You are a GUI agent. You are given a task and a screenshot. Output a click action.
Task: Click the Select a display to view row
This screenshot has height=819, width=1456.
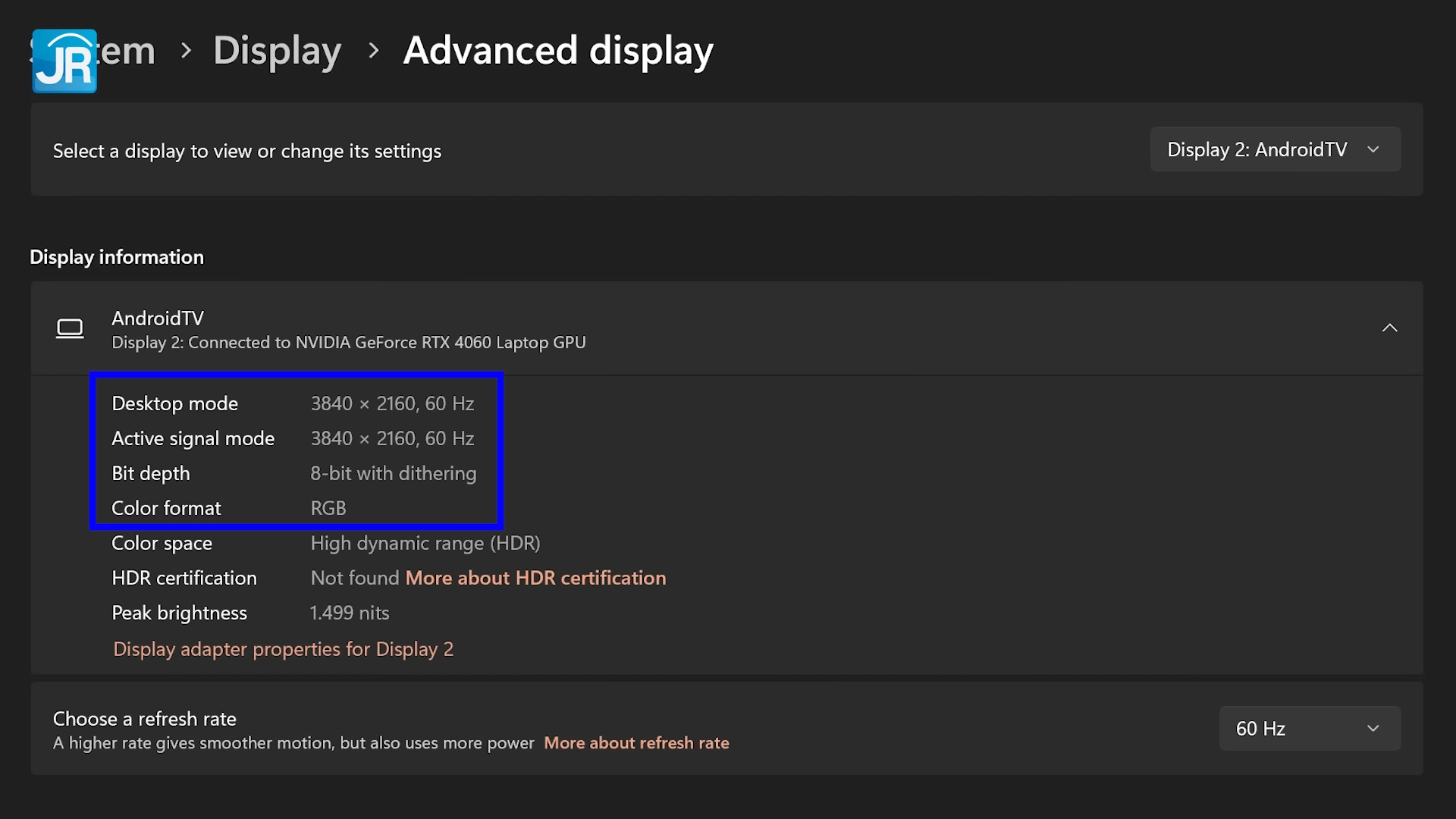tap(247, 151)
